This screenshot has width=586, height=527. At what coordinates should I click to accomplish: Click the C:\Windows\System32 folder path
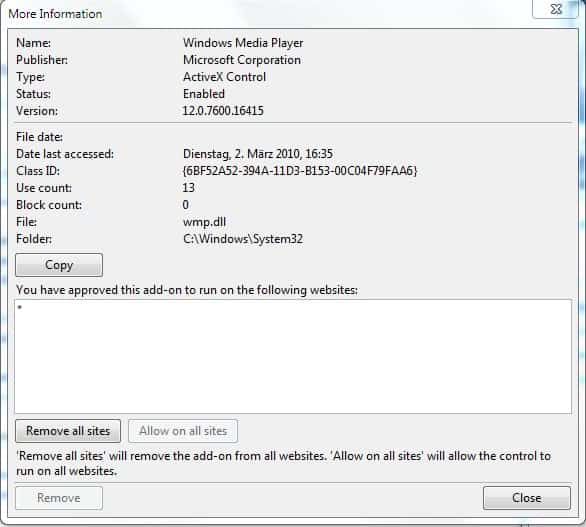point(243,239)
